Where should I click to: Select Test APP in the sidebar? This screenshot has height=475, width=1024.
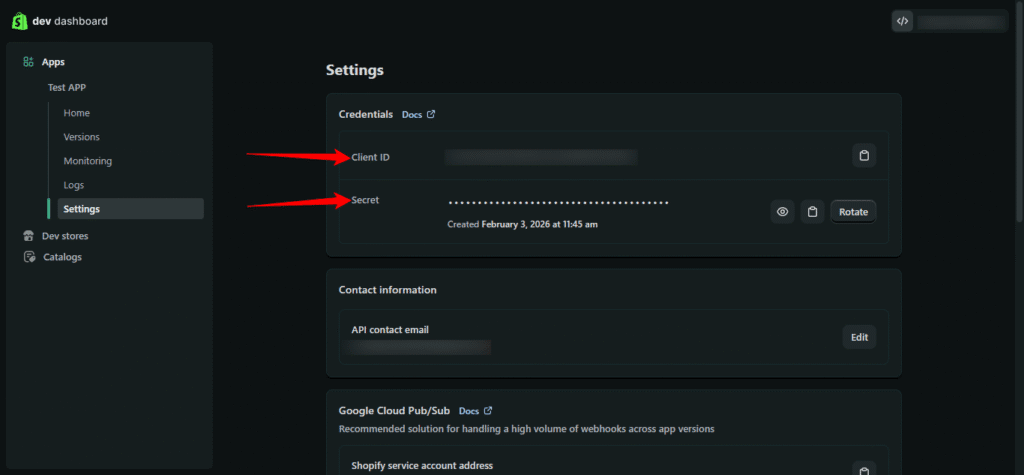(67, 87)
